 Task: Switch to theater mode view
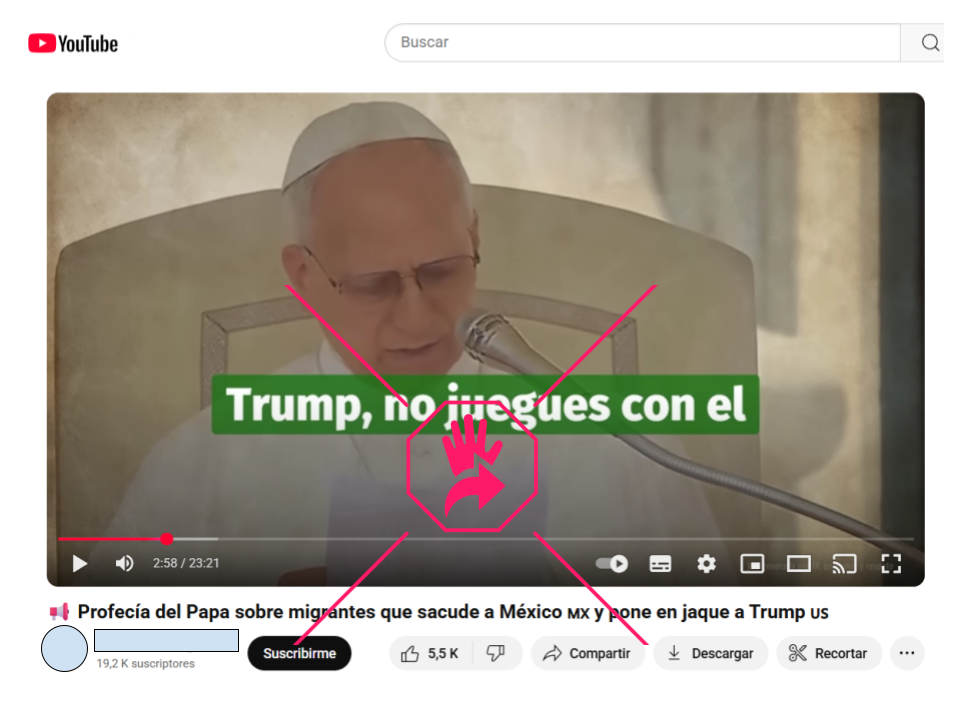(798, 564)
